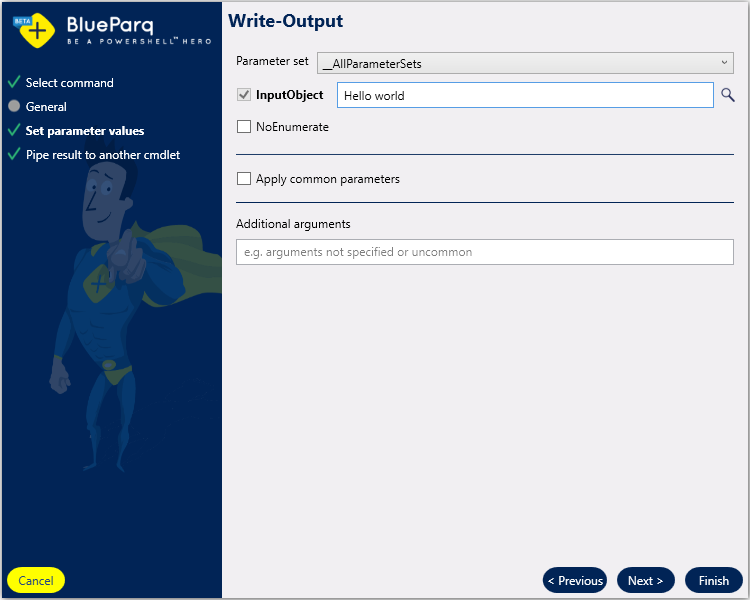Toggle the InputObject checkbox
The image size is (750, 600).
pos(244,95)
